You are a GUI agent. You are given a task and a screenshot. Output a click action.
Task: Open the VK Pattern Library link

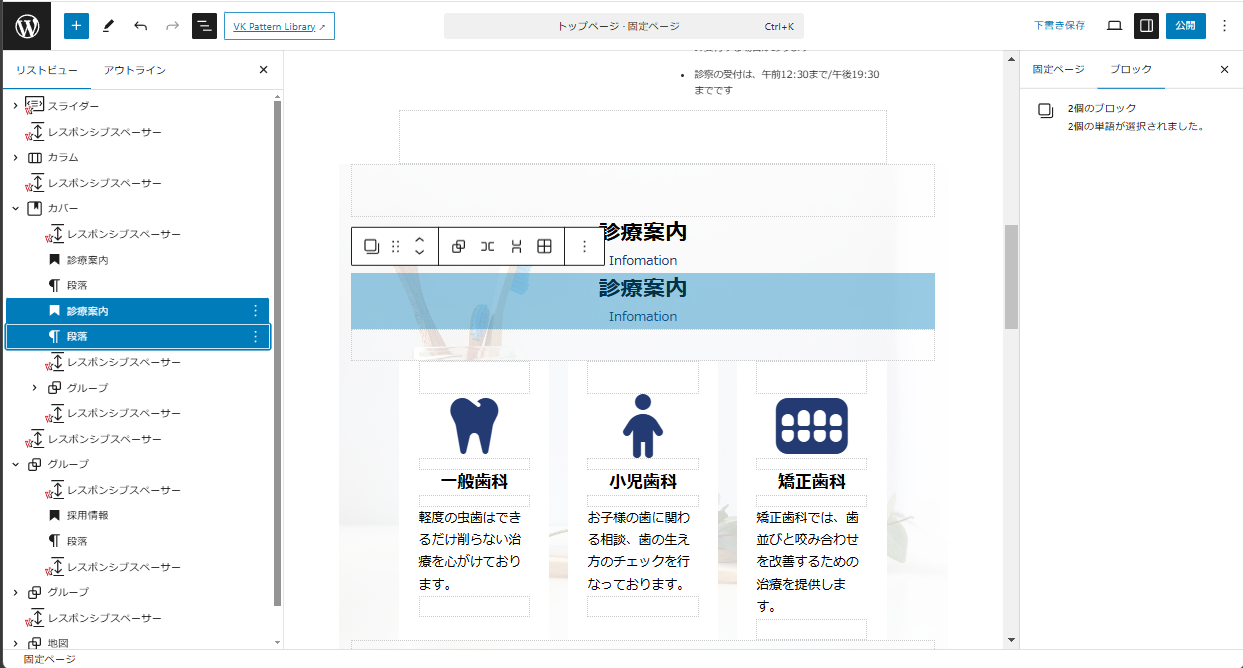click(279, 26)
